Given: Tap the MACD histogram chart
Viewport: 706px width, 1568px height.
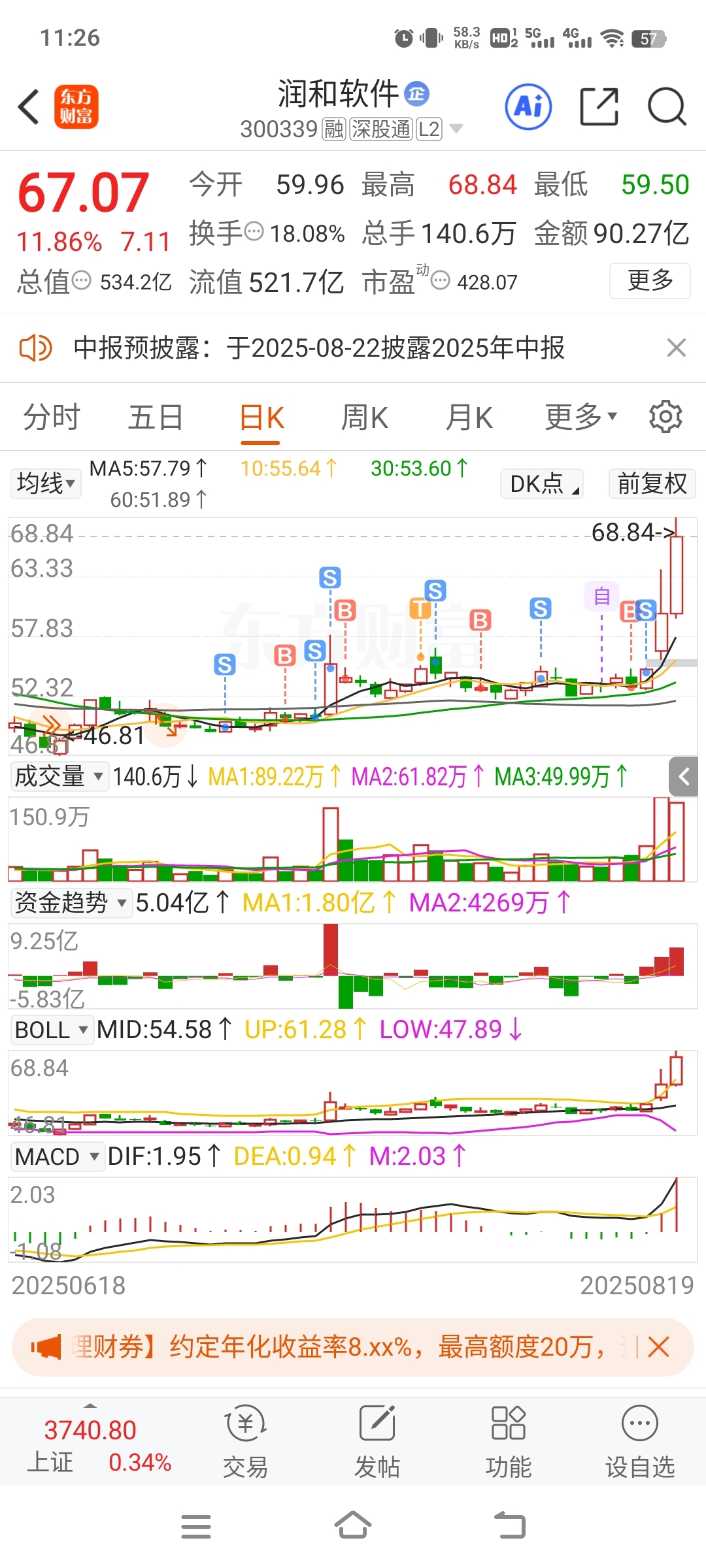Looking at the screenshot, I should (353, 1219).
